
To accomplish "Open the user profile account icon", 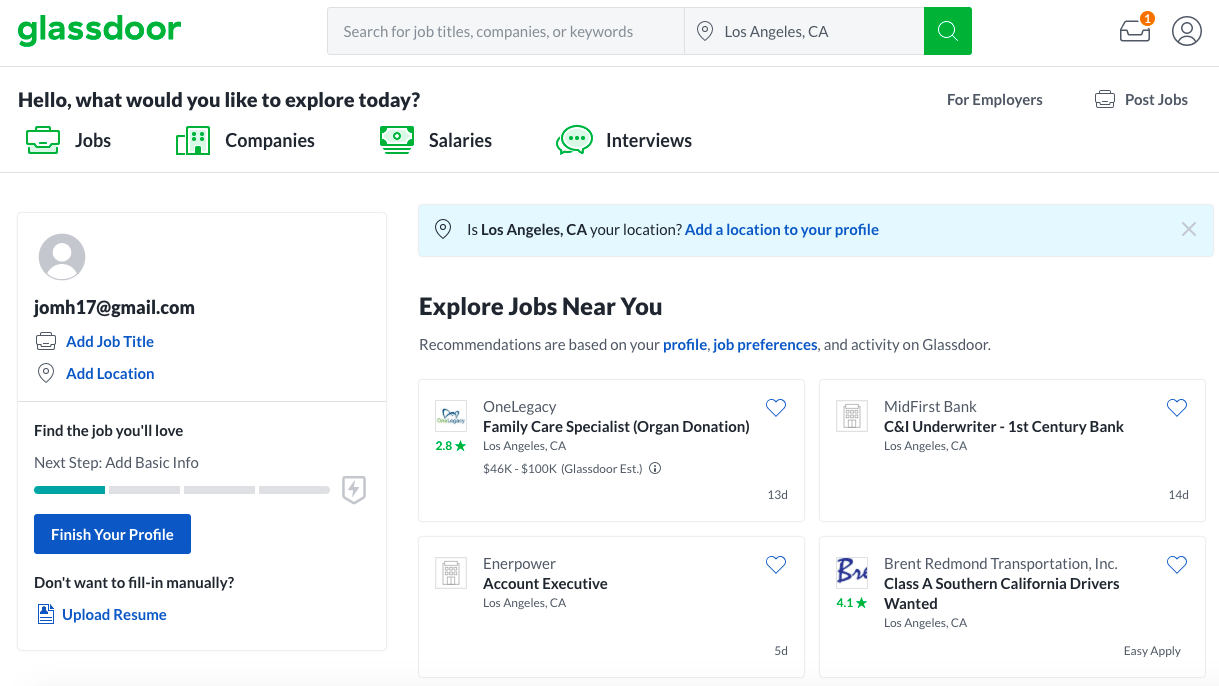I will point(1186,31).
